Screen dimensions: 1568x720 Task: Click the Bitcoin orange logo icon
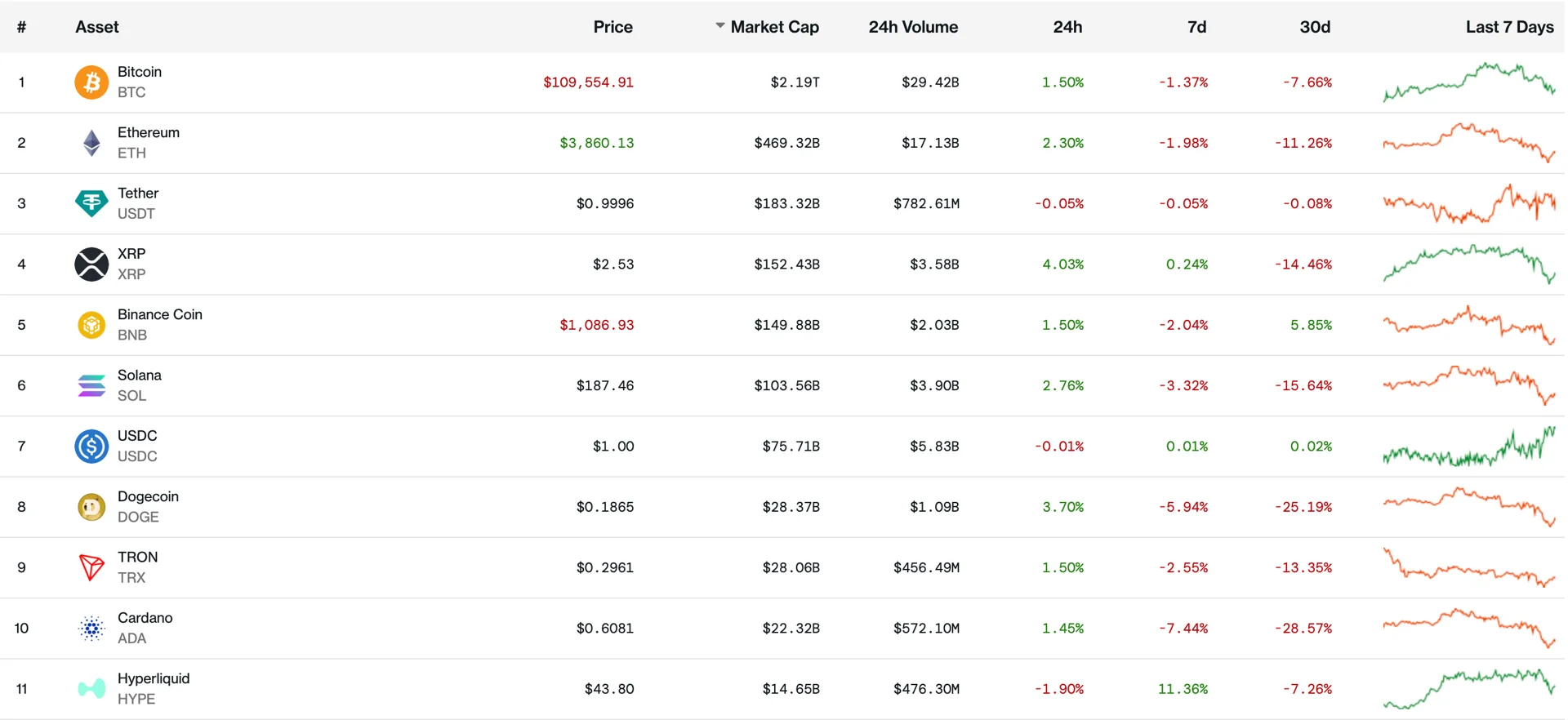pyautogui.click(x=91, y=82)
